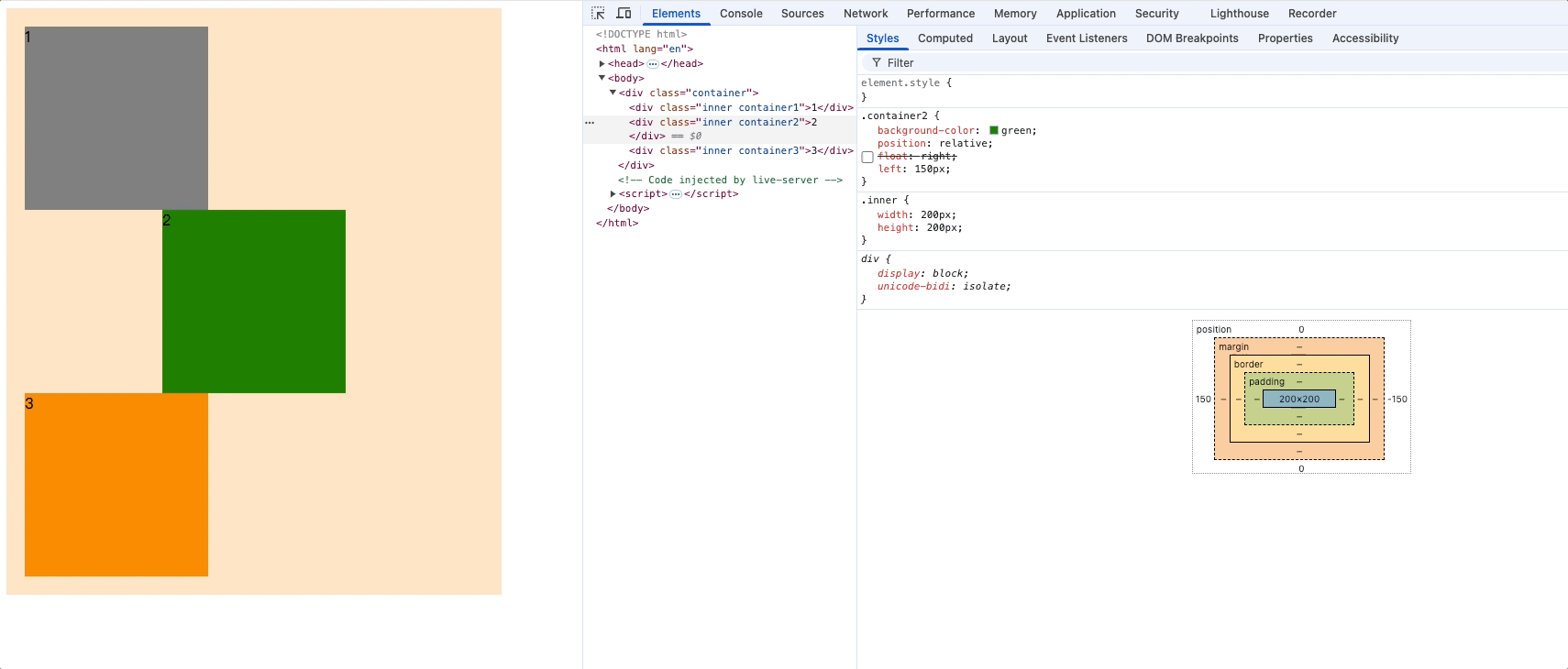Viewport: 1568px width, 669px height.
Task: Click the display: block declaration
Action: tap(922, 273)
